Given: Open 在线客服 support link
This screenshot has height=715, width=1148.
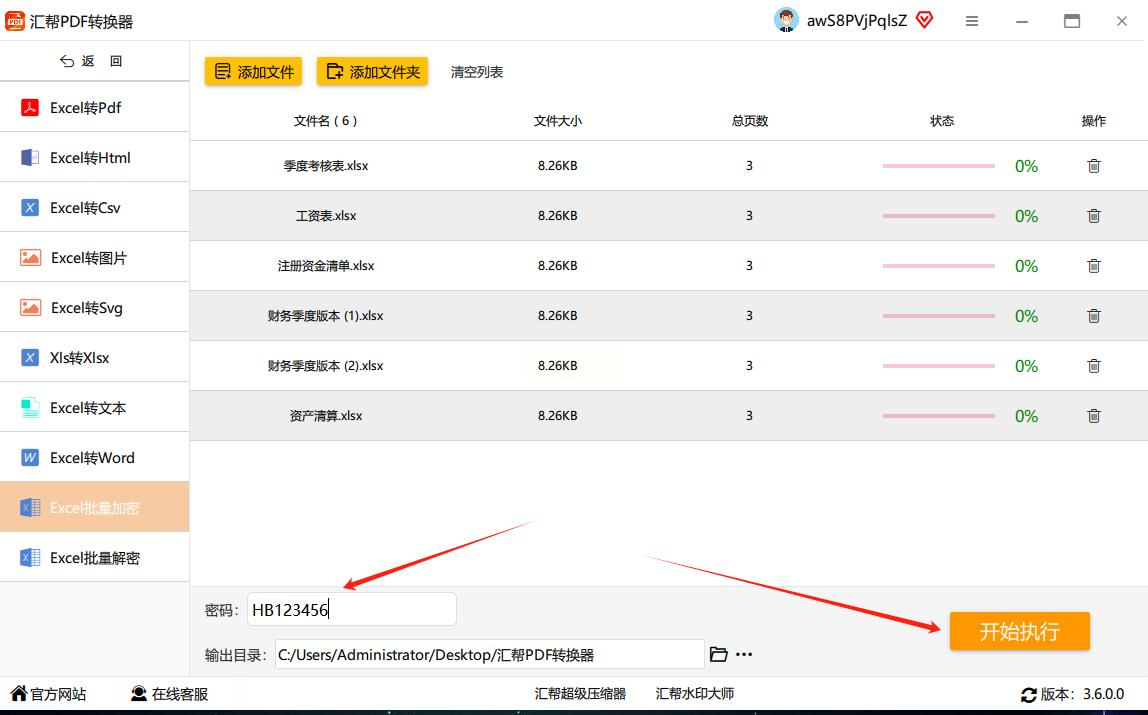Looking at the screenshot, I should pos(169,694).
